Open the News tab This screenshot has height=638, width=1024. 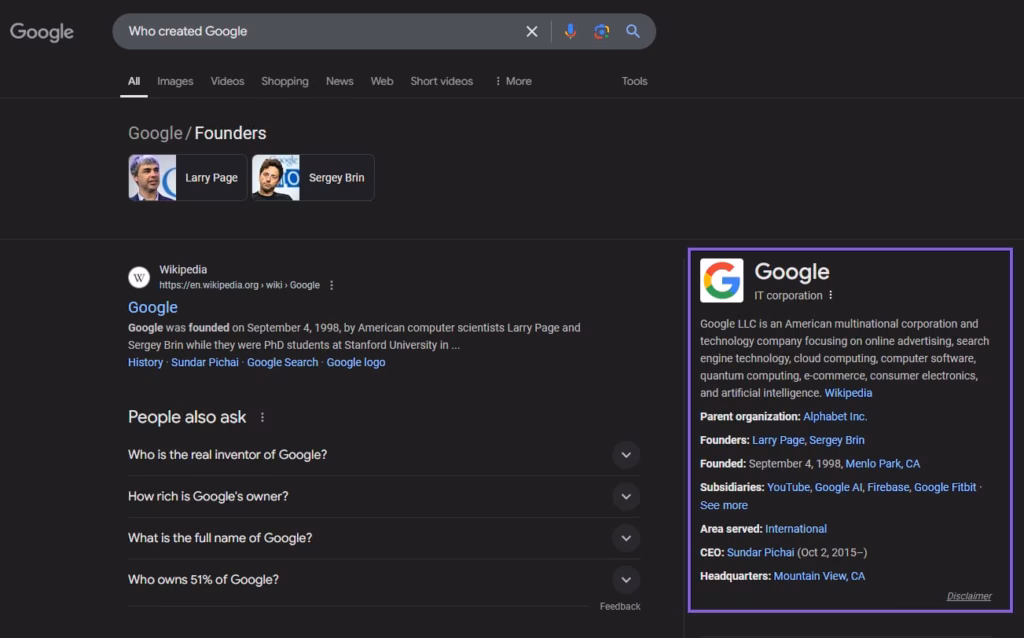coord(339,81)
